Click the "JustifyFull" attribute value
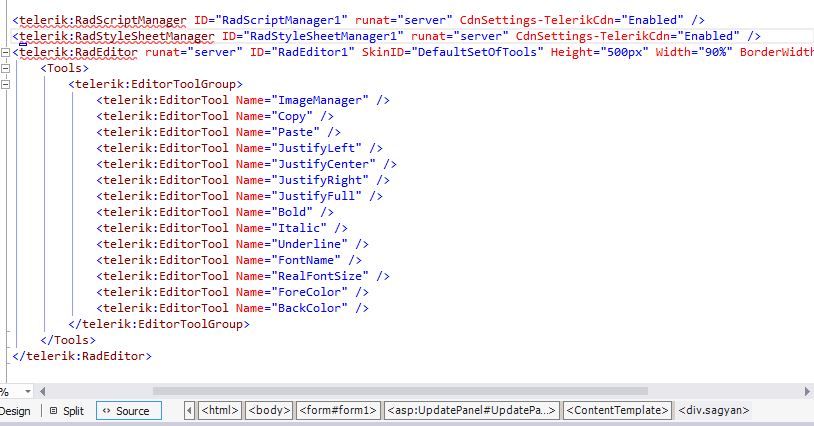 point(316,197)
